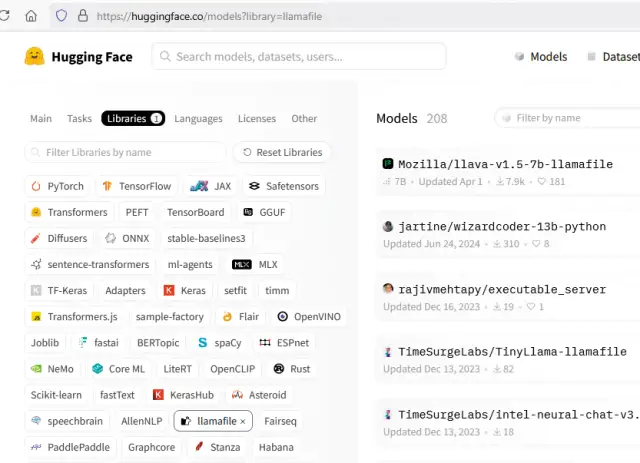Click the ESPnet icon
The height and width of the screenshot is (463, 640).
click(265, 343)
